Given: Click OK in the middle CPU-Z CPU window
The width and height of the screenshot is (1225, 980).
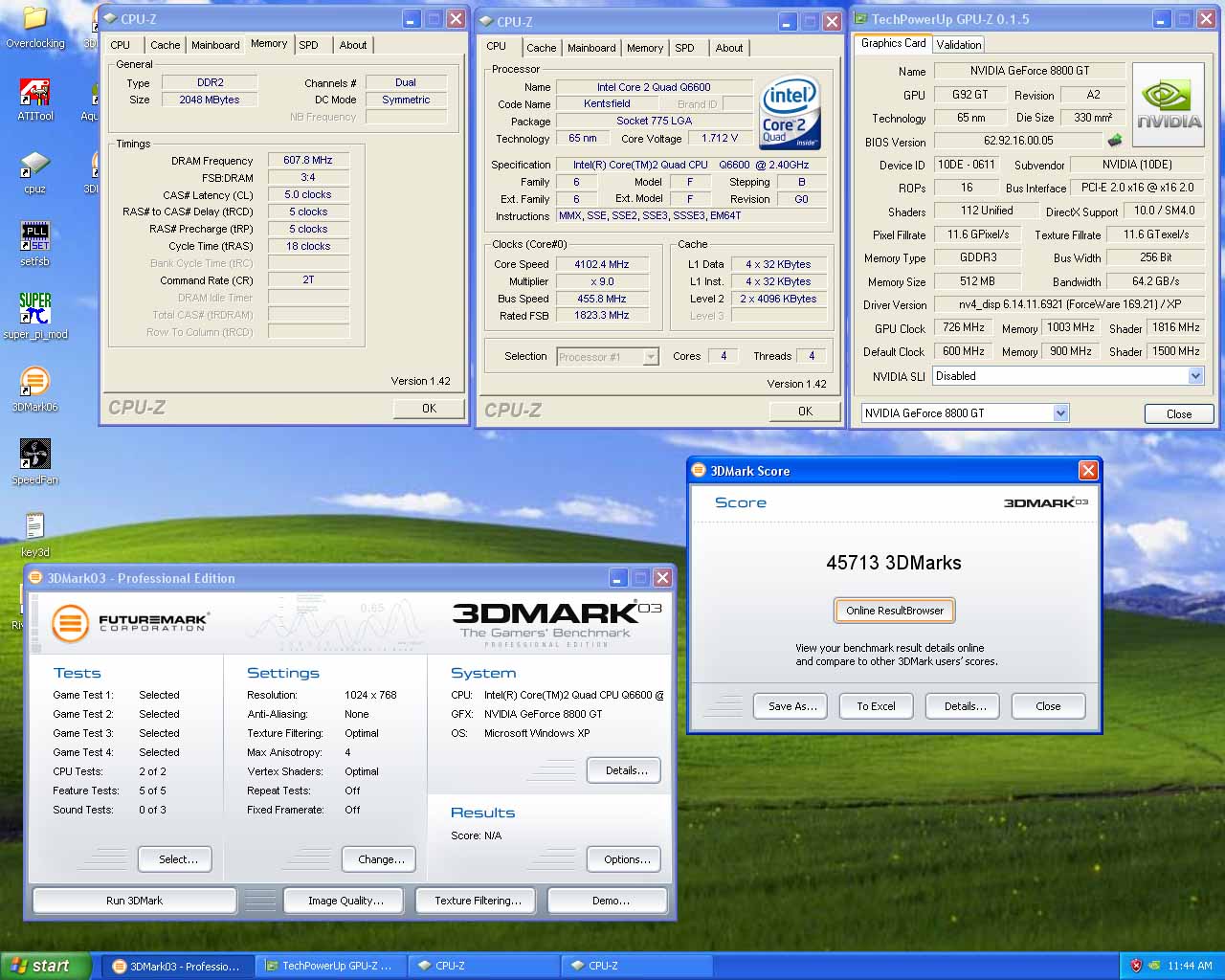Looking at the screenshot, I should [806, 412].
